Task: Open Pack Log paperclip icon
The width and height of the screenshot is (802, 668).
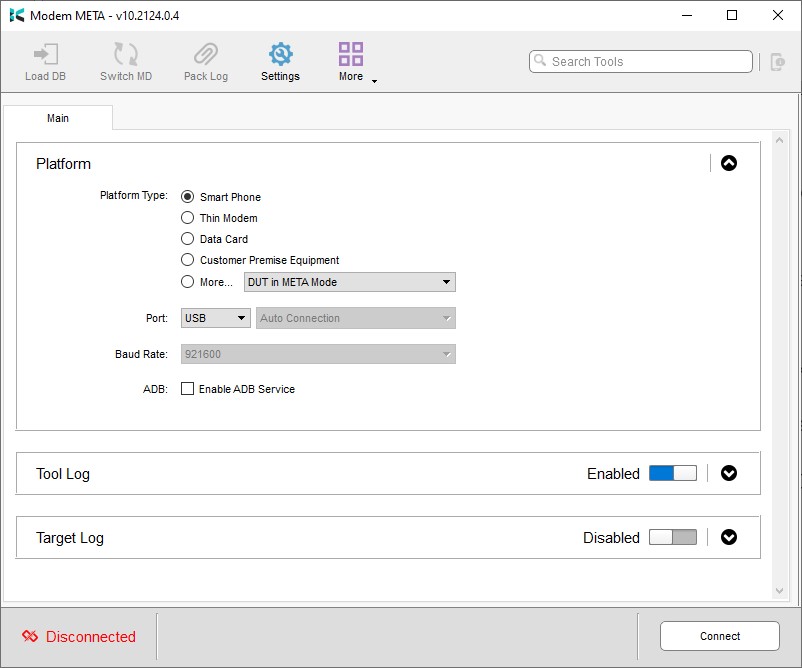Action: pos(206,55)
